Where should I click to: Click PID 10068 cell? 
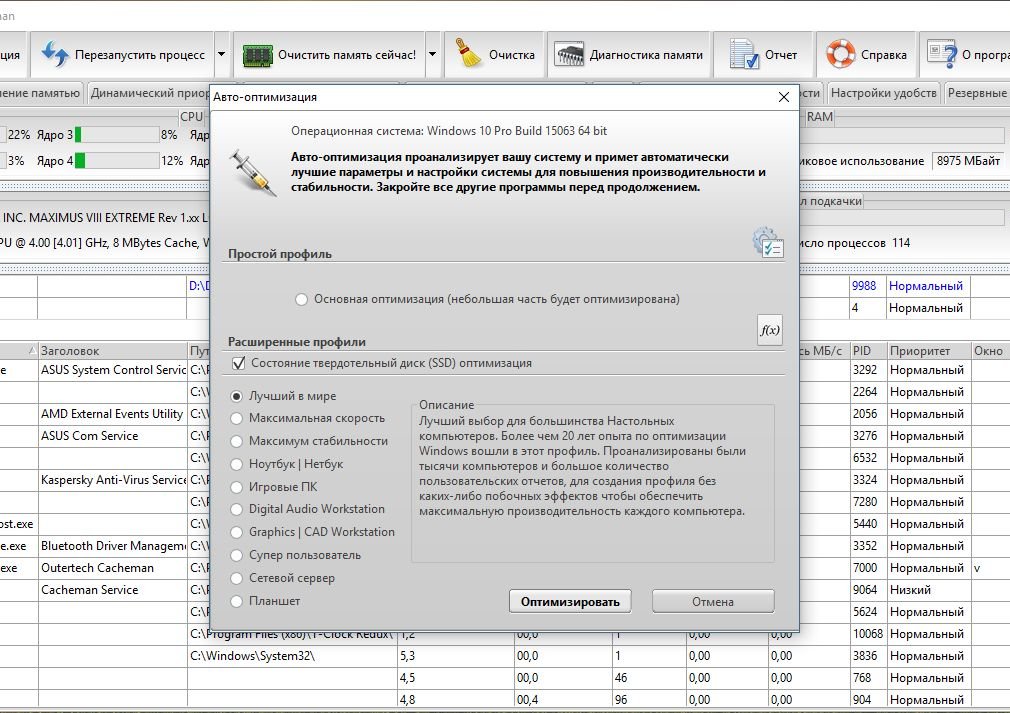(868, 634)
